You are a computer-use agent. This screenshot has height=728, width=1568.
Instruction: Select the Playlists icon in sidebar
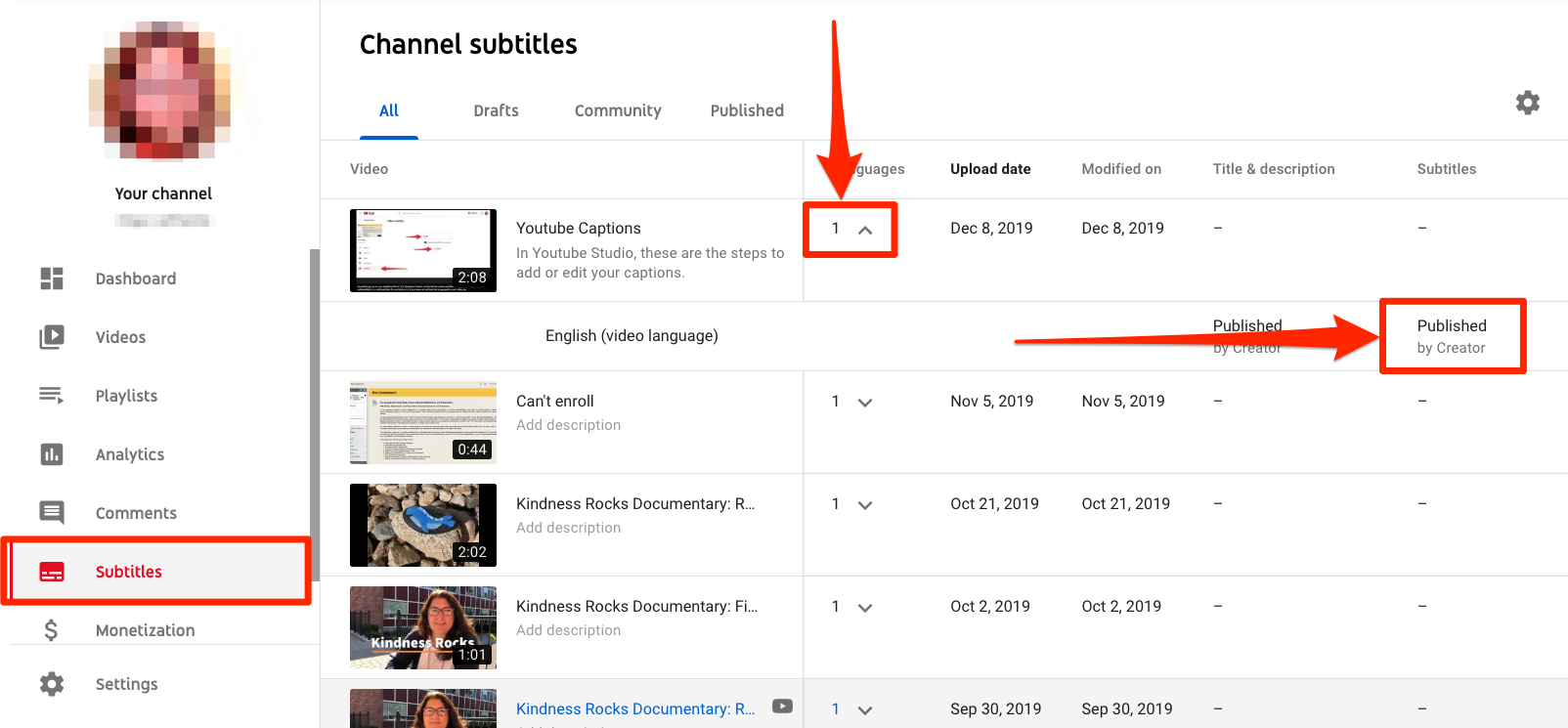pyautogui.click(x=52, y=396)
